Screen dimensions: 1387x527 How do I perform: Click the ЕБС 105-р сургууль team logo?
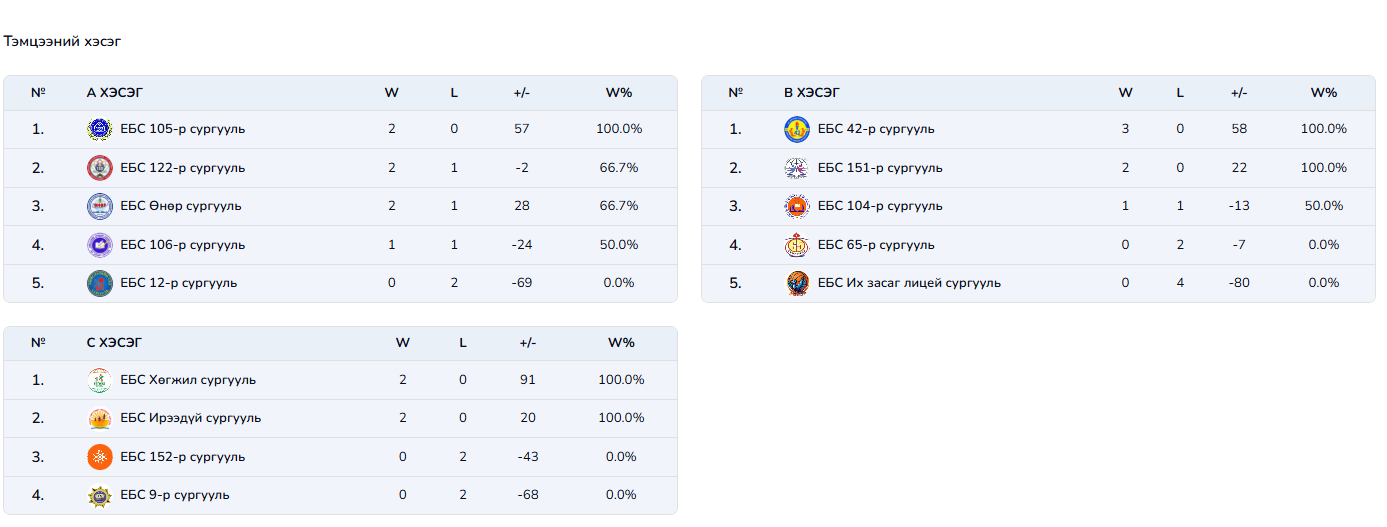pyautogui.click(x=100, y=129)
